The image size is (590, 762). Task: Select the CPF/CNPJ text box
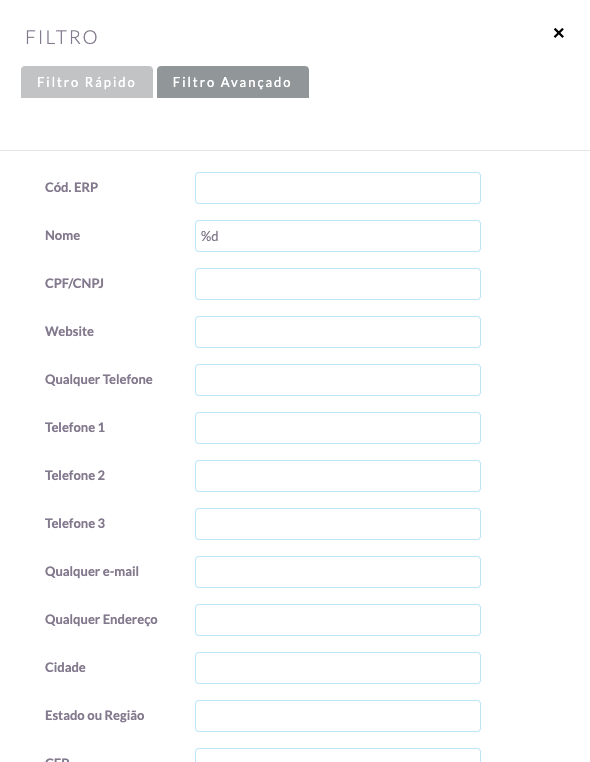[338, 284]
